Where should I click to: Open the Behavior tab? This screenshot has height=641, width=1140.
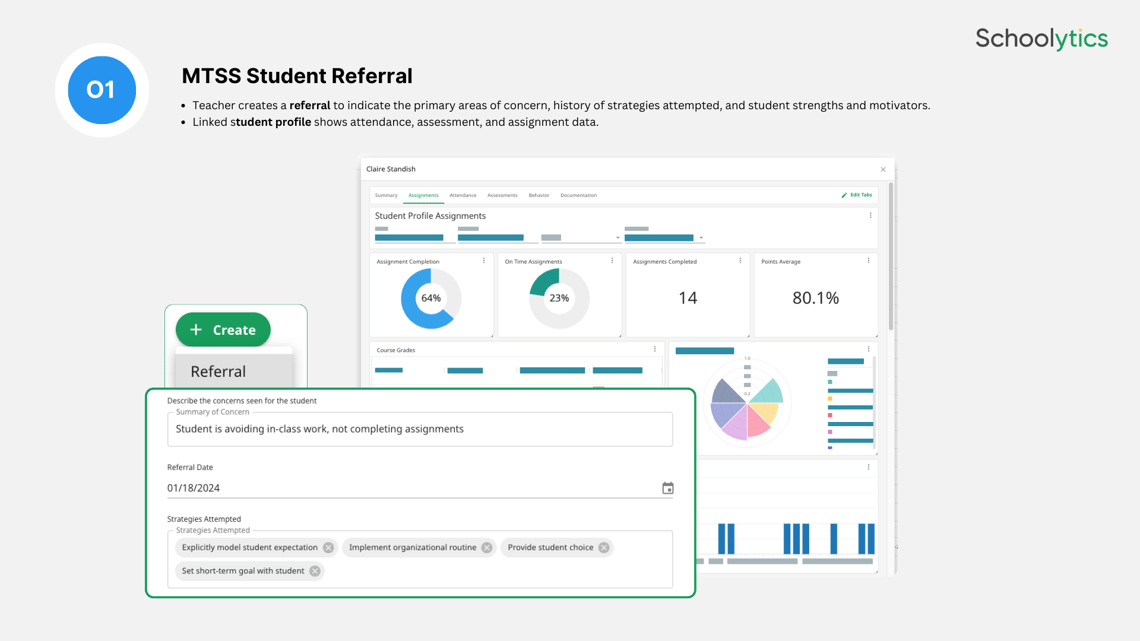539,195
